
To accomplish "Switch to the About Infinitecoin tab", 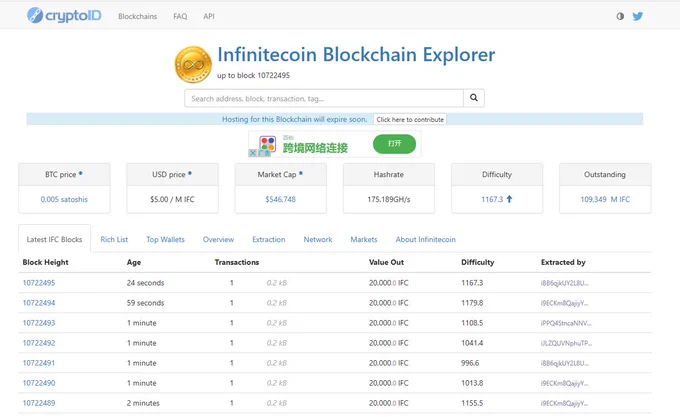I will [425, 239].
